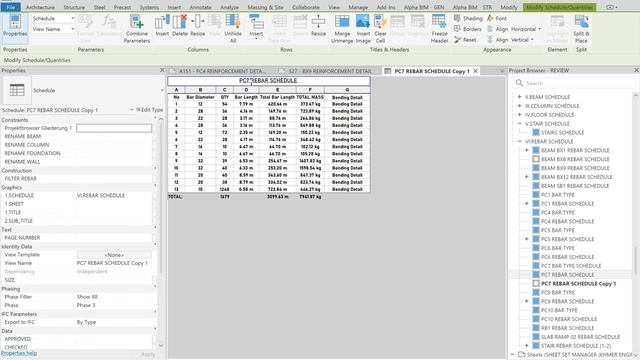Open the View Name dropdown in ribbon

(x=53, y=29)
